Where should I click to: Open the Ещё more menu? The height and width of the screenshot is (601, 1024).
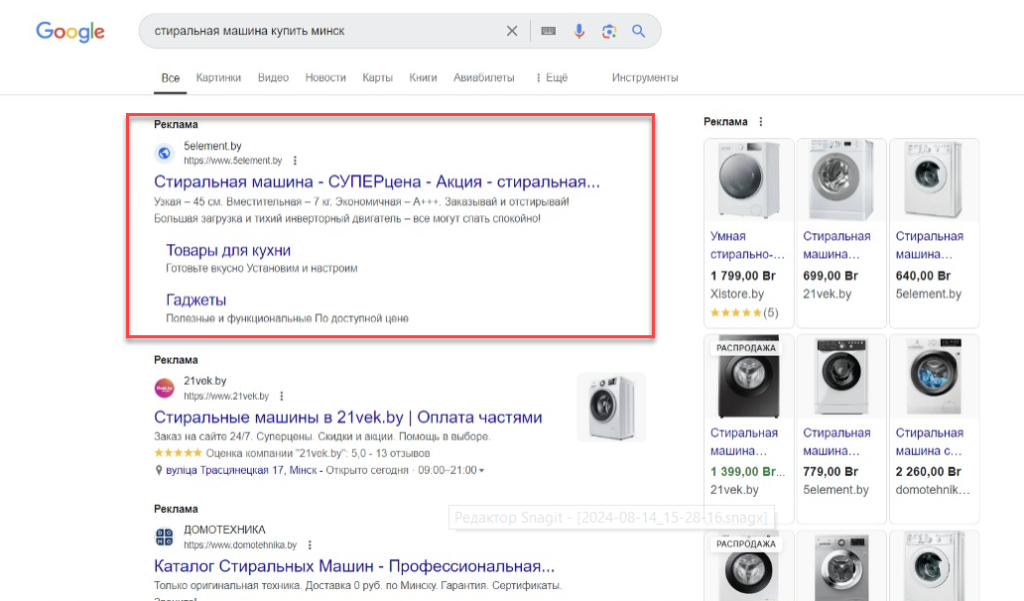tap(552, 78)
